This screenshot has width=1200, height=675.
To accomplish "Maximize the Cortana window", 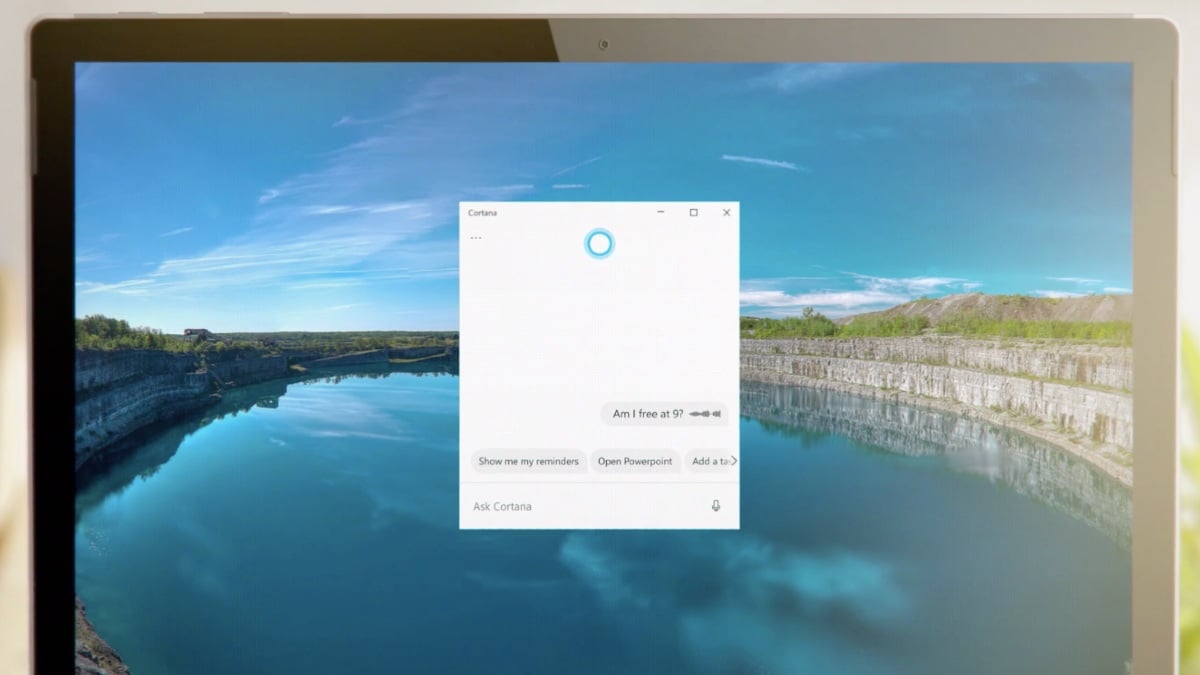I will pyautogui.click(x=693, y=212).
